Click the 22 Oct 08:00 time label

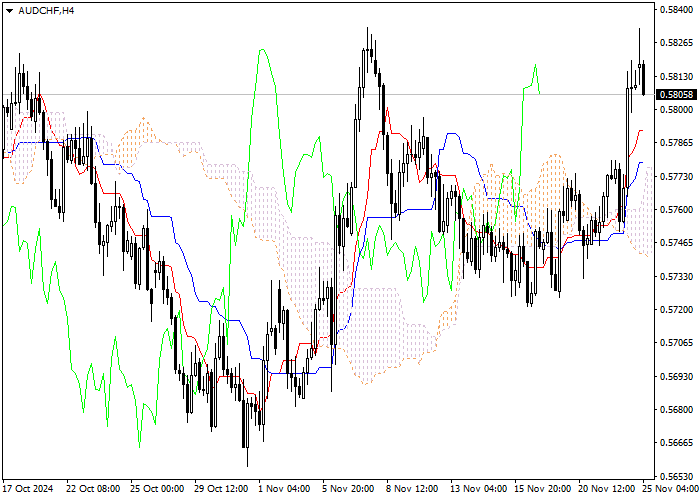point(93,489)
